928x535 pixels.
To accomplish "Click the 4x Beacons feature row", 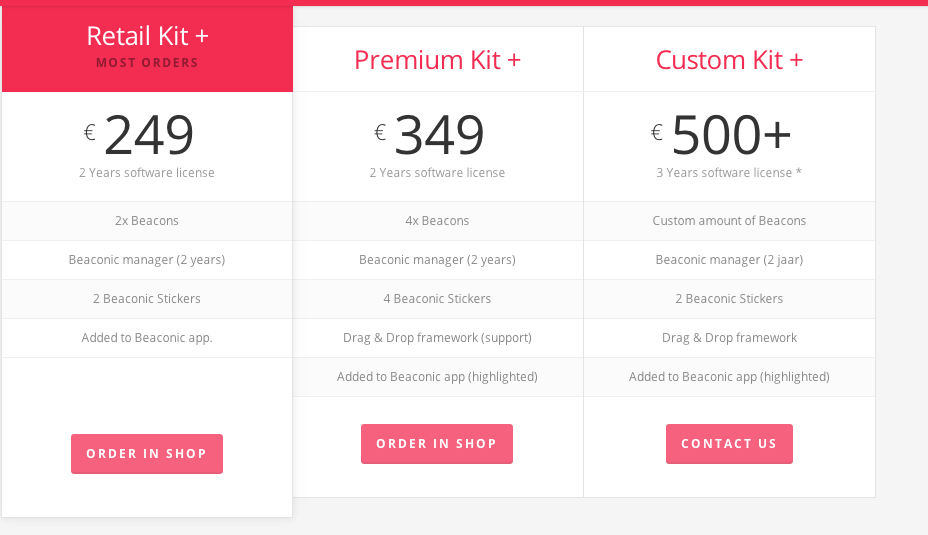I will tap(437, 221).
